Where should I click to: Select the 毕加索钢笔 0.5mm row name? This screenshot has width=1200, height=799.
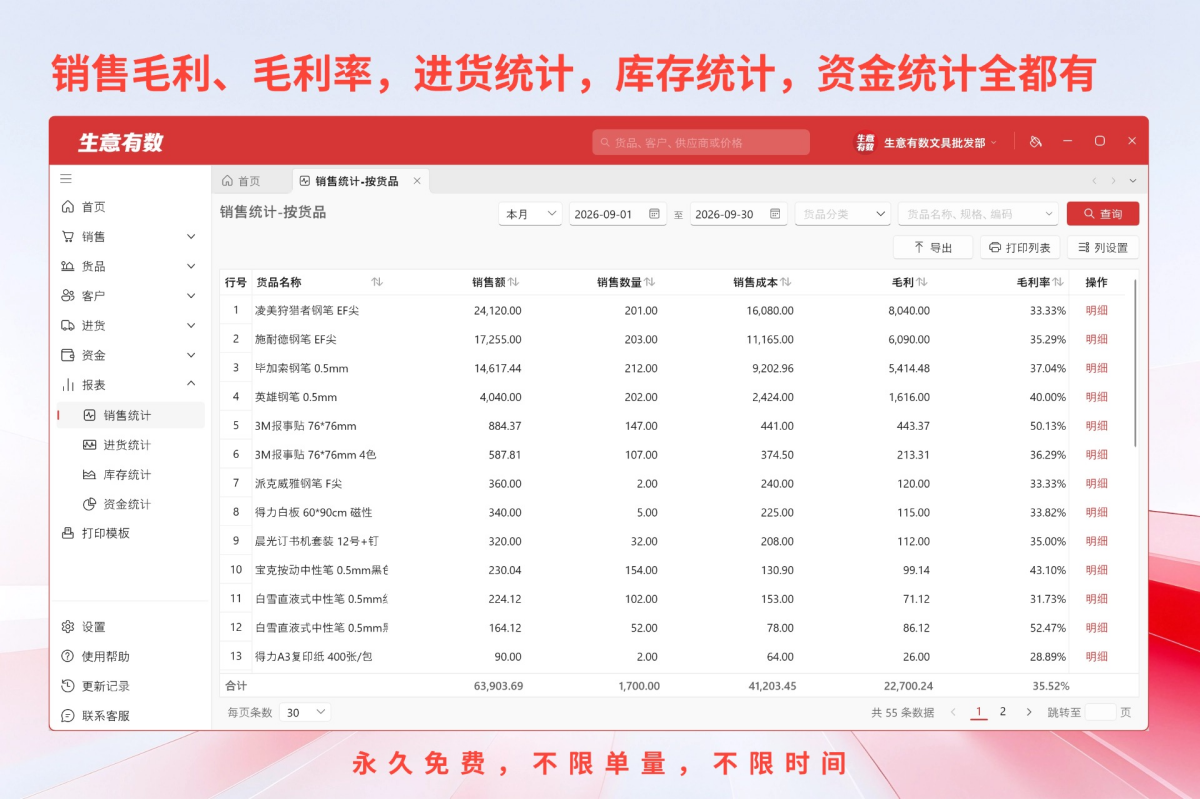[302, 369]
